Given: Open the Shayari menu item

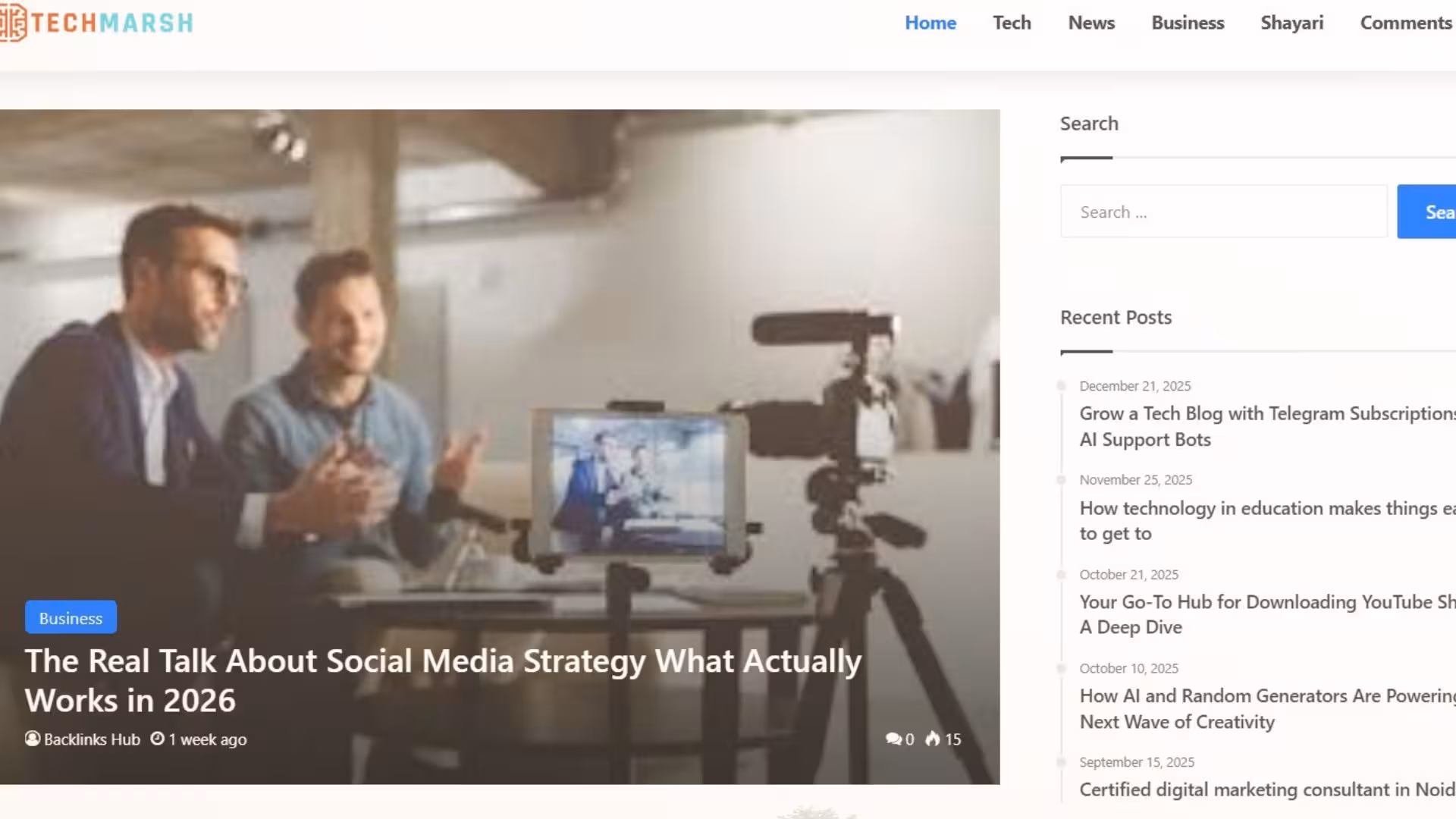Looking at the screenshot, I should [x=1291, y=23].
